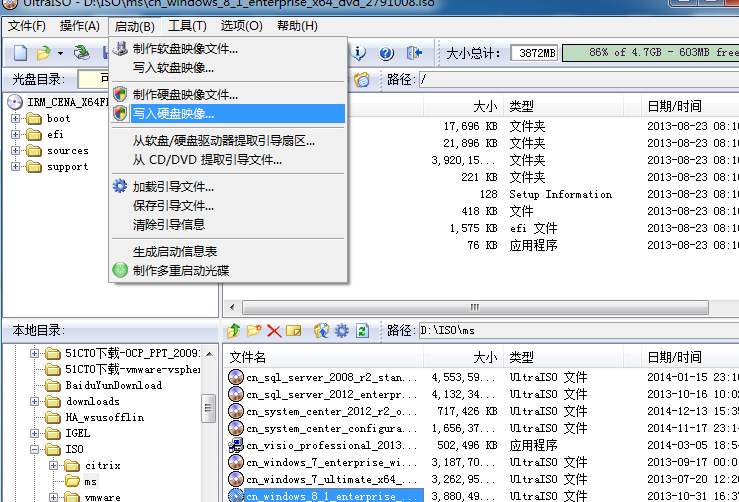Viewport: 739px width, 502px height.
Task: Expand the IGEL folder node
Action: click(x=34, y=433)
